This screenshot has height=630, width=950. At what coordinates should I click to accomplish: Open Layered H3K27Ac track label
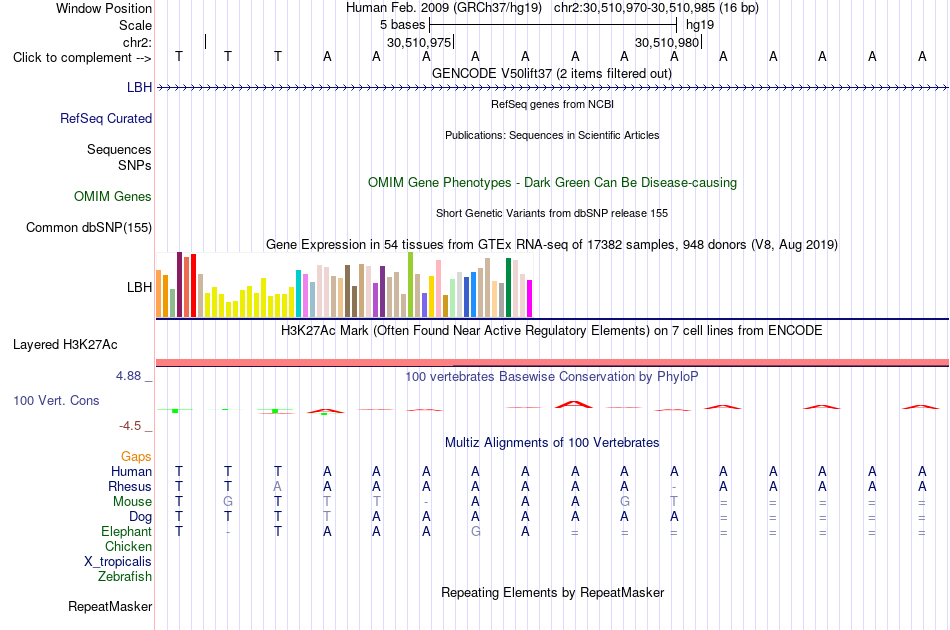(x=65, y=345)
